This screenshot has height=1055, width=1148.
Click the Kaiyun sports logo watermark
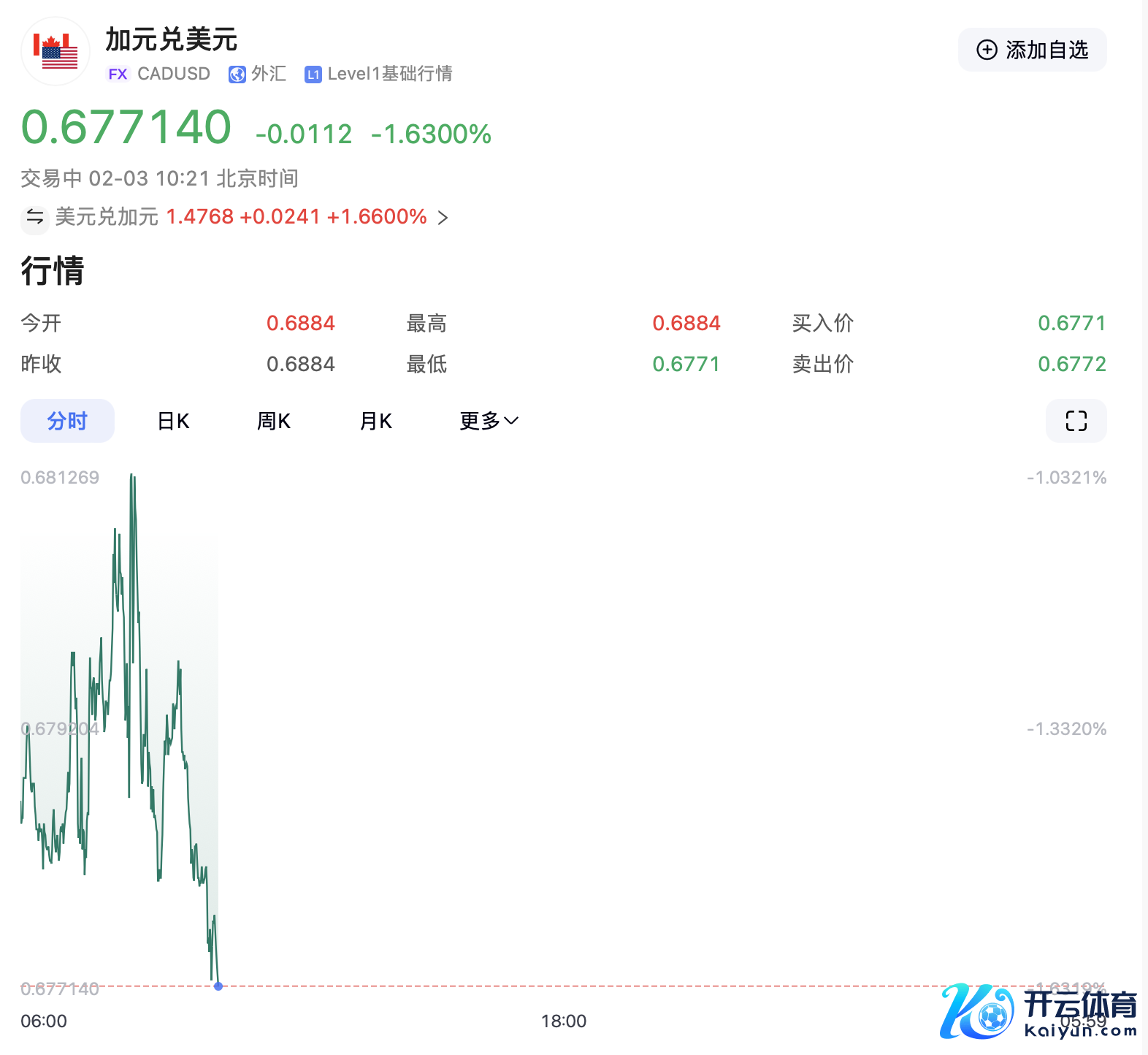1038,1010
